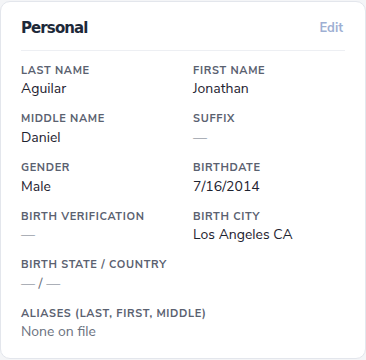Click the BIRTHDATE field label
The height and width of the screenshot is (360, 366).
point(227,167)
